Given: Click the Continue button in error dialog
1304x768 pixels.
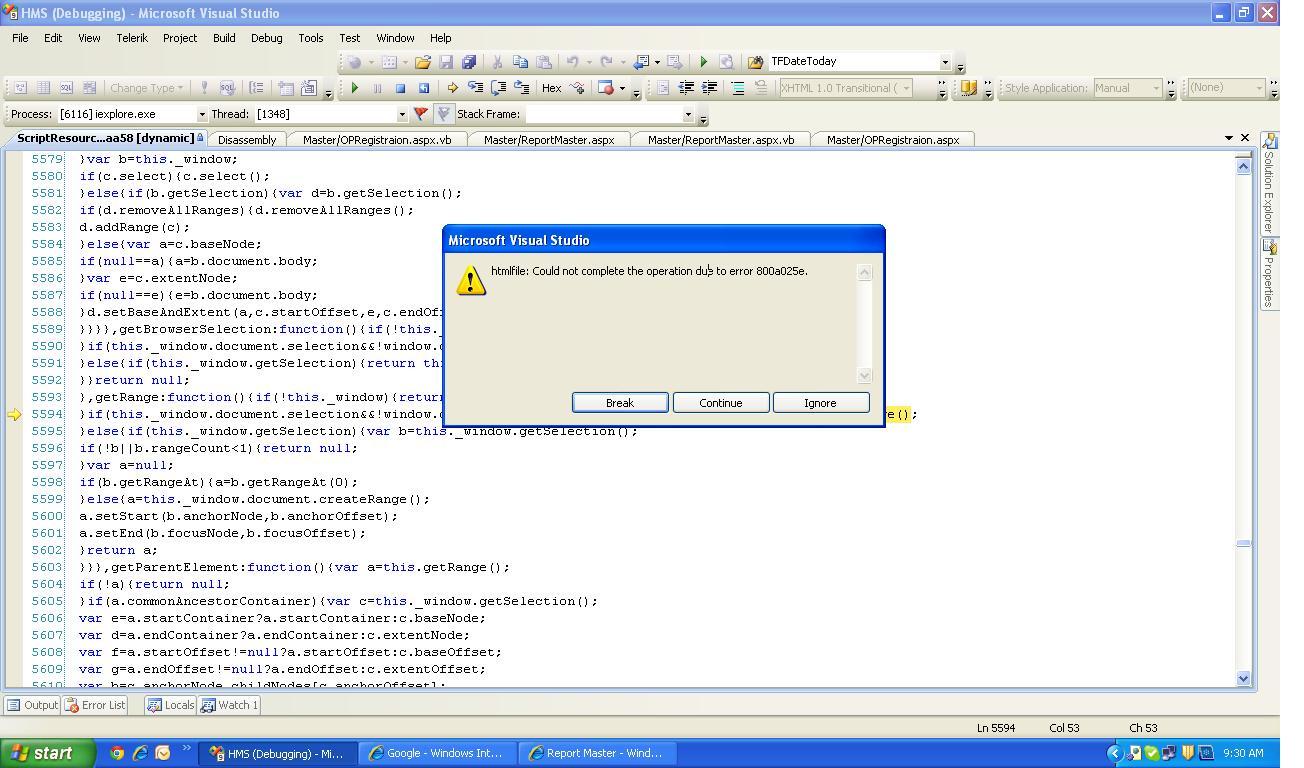Looking at the screenshot, I should pyautogui.click(x=721, y=403).
